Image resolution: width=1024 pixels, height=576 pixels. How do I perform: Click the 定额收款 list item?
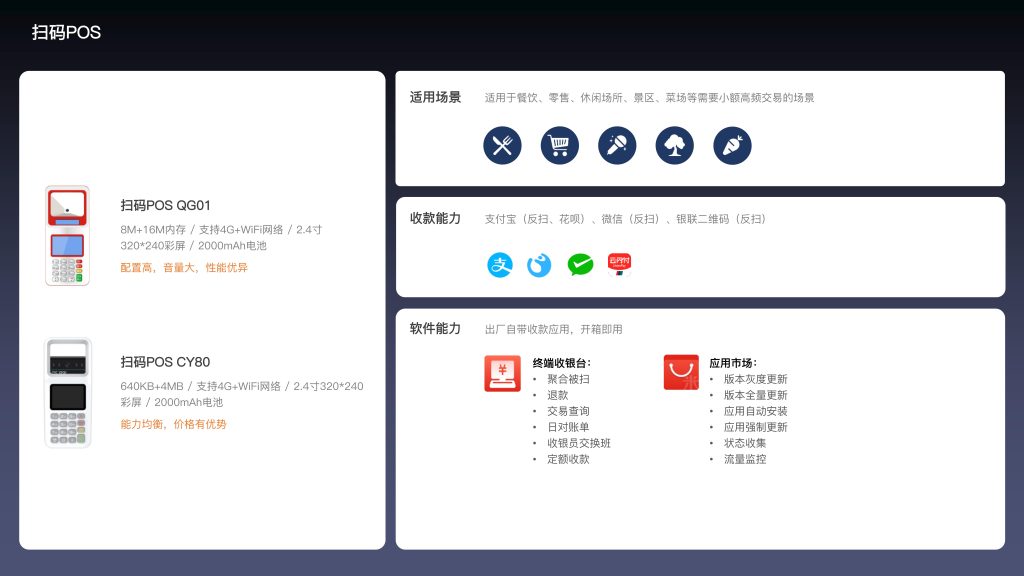568,459
